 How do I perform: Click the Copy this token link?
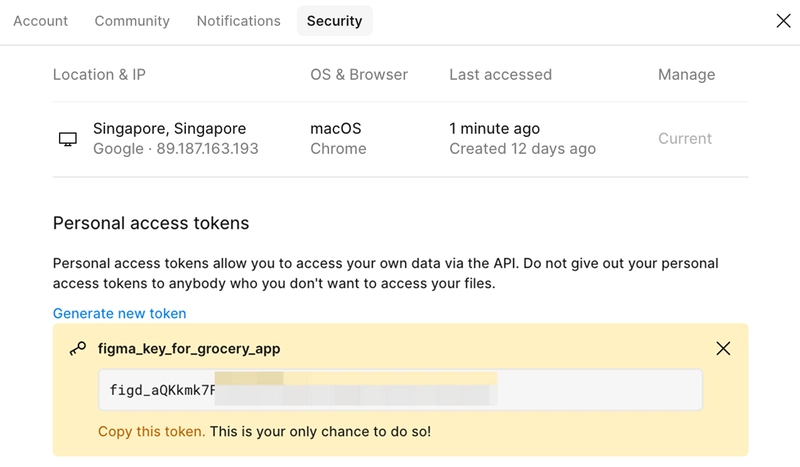click(152, 432)
